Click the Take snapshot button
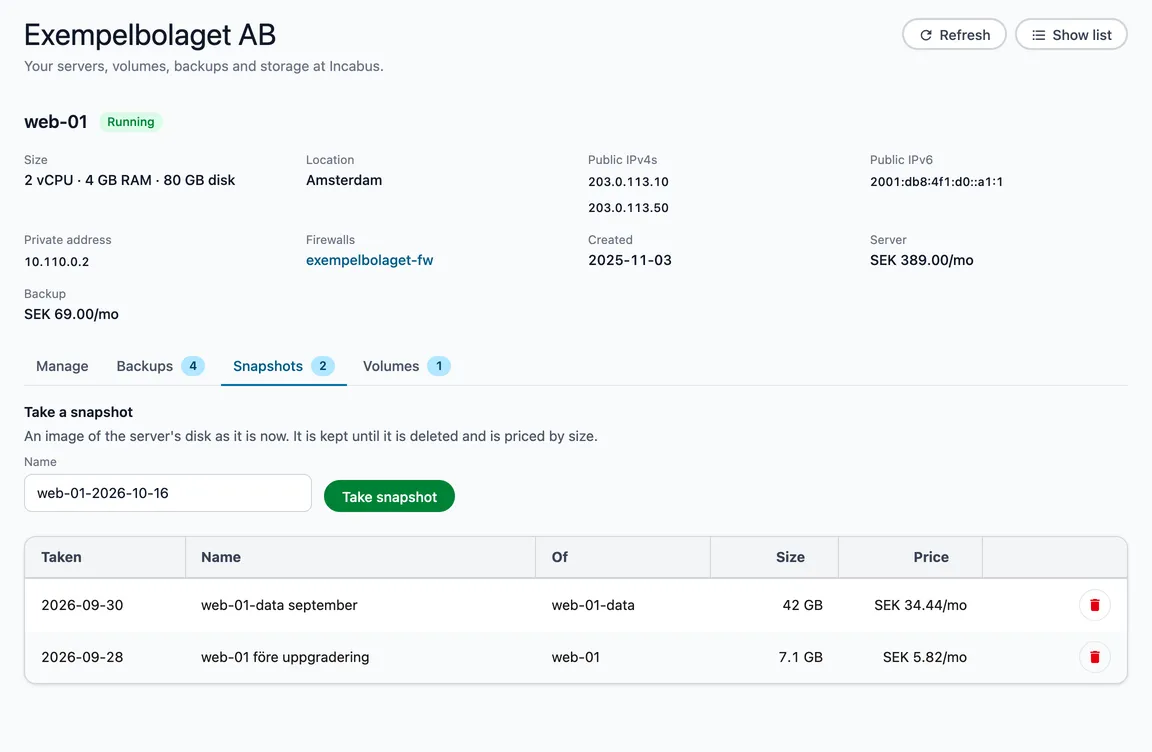This screenshot has height=752, width=1152. (389, 496)
